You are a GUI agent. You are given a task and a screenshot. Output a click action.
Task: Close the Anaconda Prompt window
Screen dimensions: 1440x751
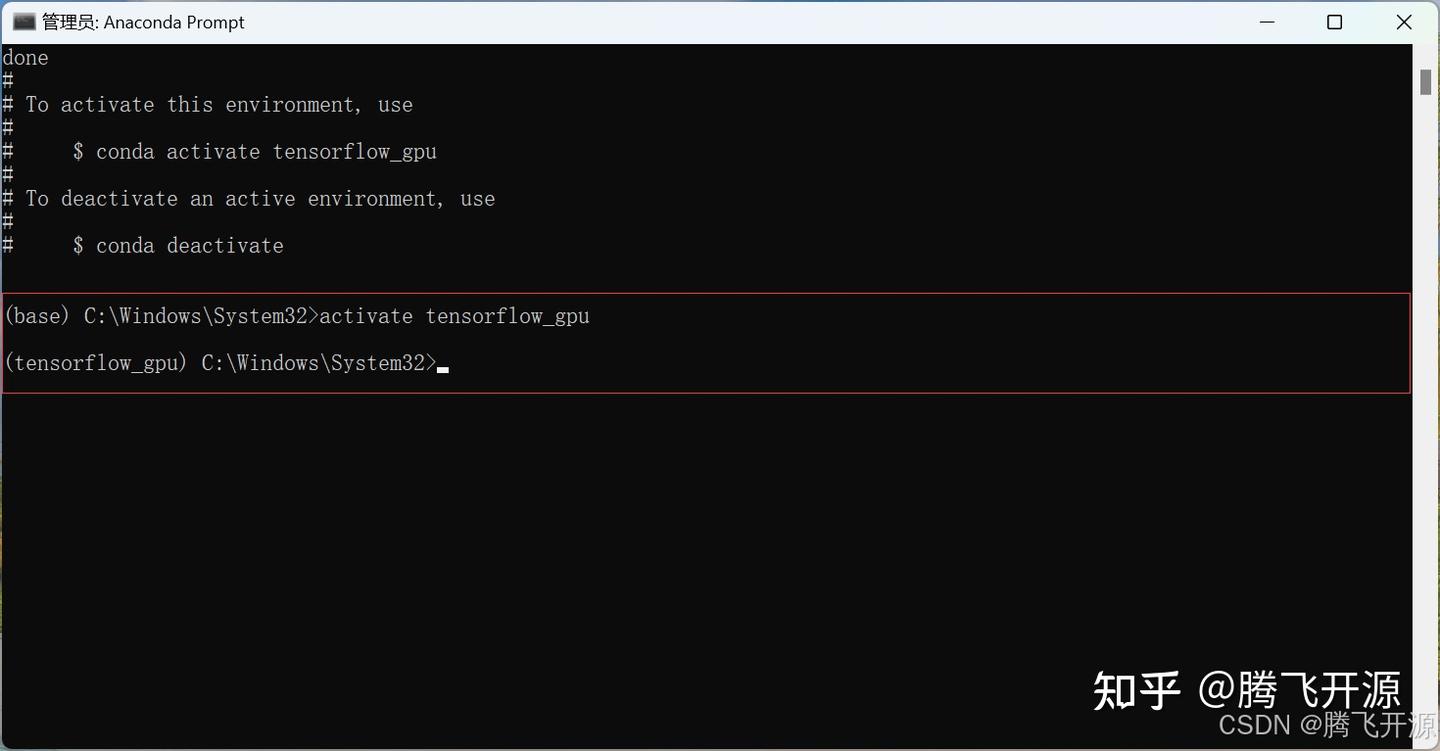click(1404, 21)
